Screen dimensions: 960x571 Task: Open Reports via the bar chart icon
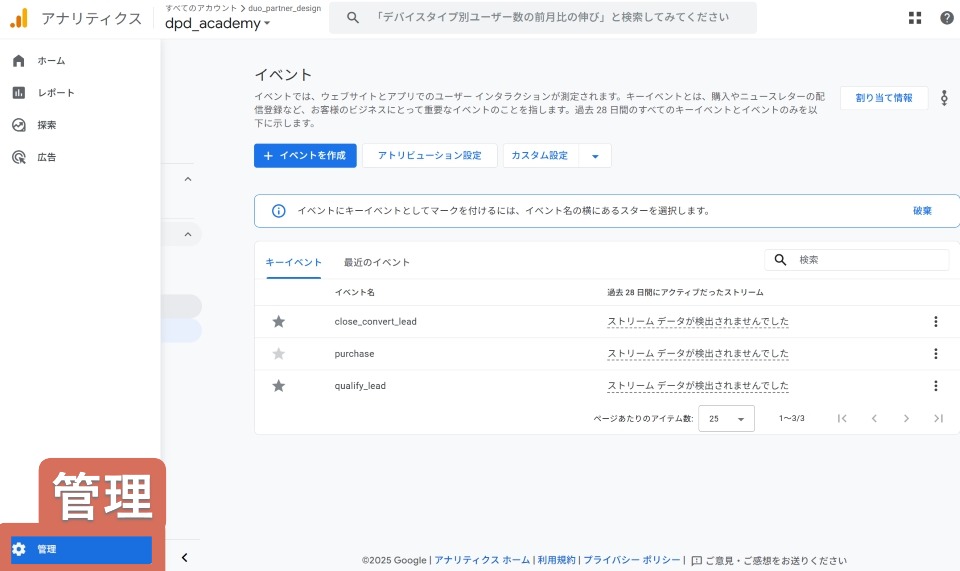coord(18,93)
